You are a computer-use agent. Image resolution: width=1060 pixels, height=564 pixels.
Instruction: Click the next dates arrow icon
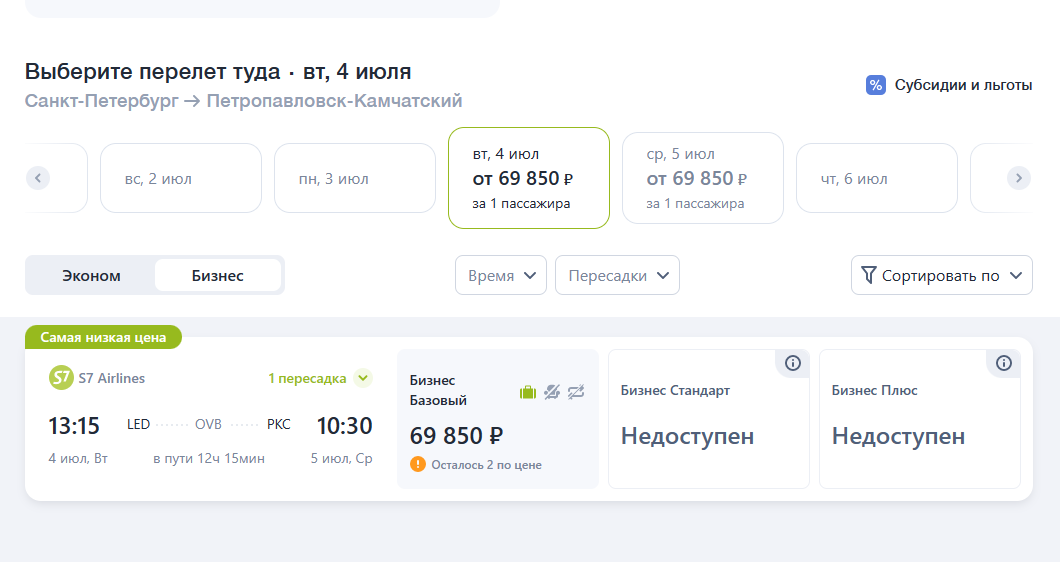(x=1019, y=179)
